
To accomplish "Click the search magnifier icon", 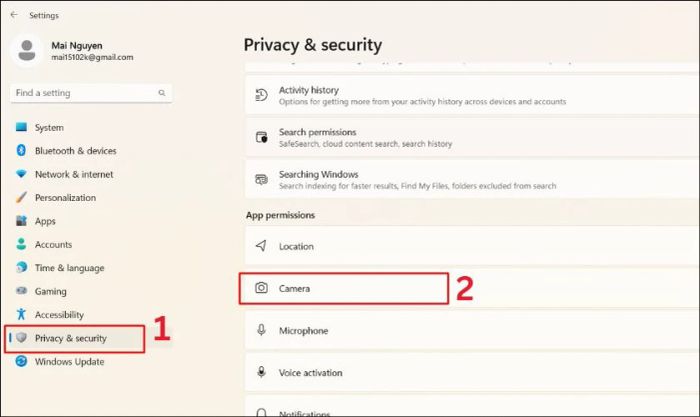I will click(162, 93).
